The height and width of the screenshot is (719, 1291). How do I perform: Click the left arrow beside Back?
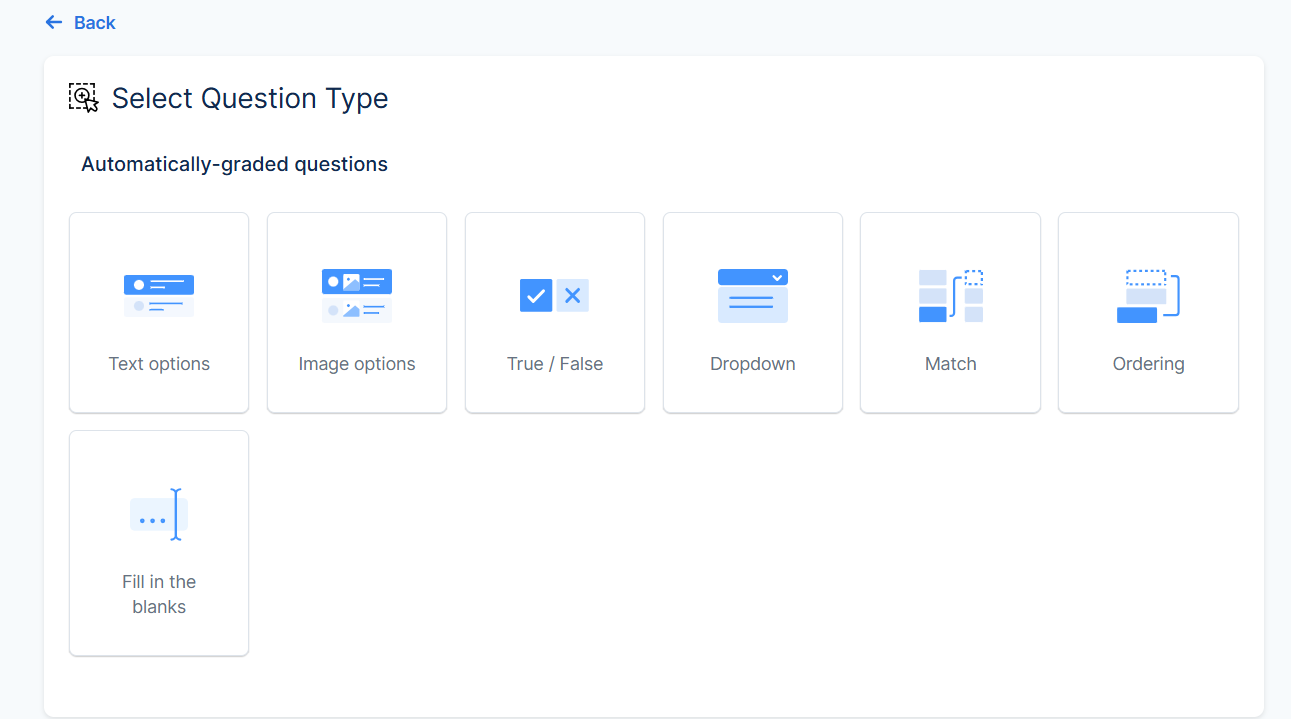tap(54, 22)
